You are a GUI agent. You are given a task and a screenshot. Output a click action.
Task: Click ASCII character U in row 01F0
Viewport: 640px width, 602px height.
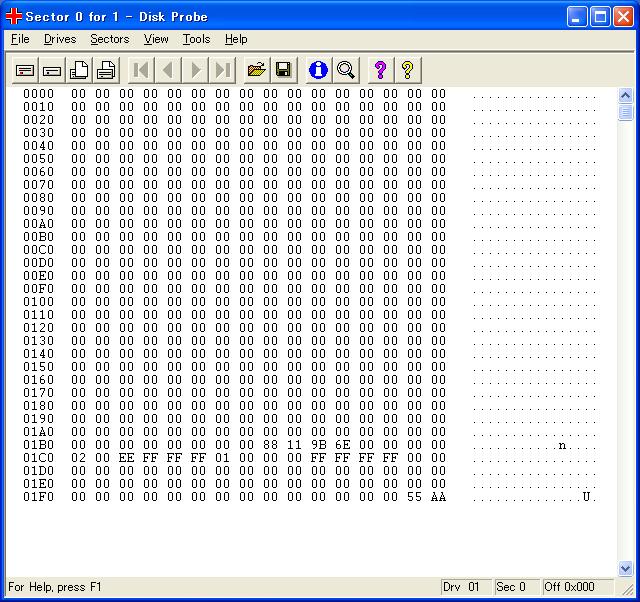(x=586, y=497)
